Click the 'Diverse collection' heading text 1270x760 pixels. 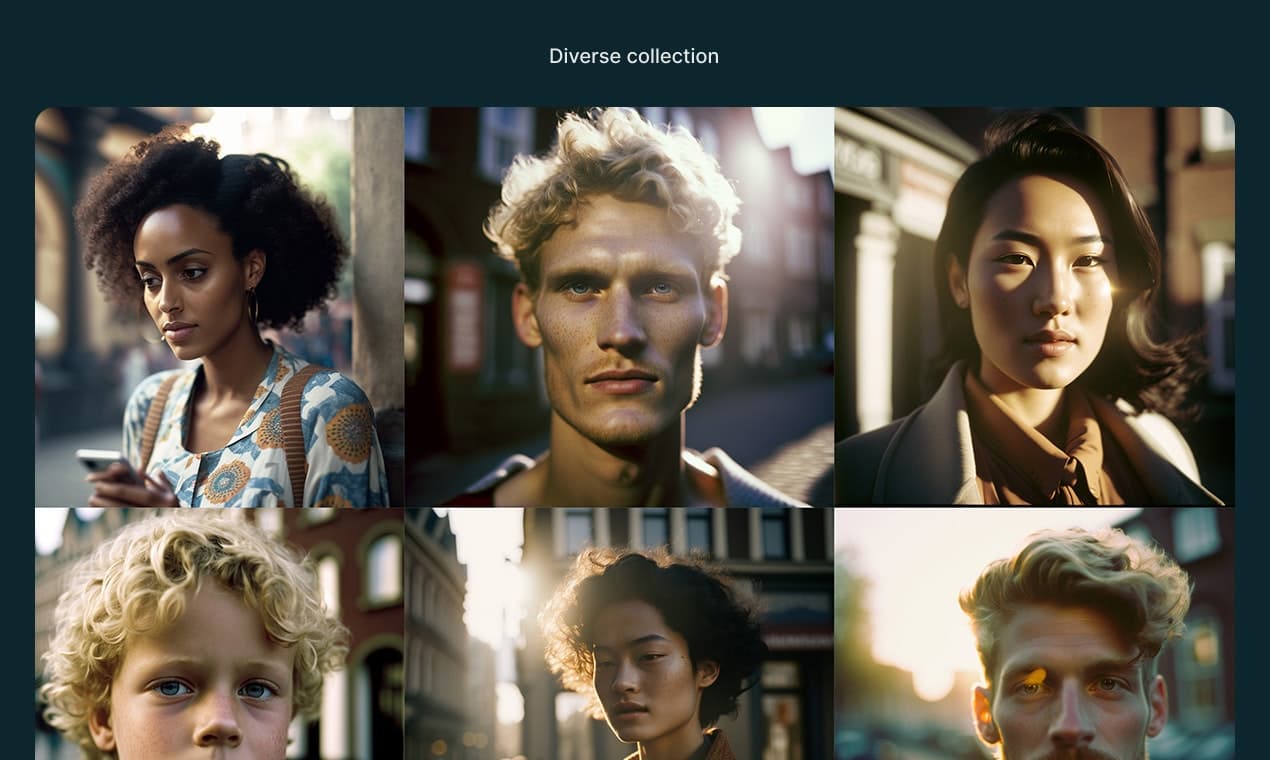coord(633,57)
